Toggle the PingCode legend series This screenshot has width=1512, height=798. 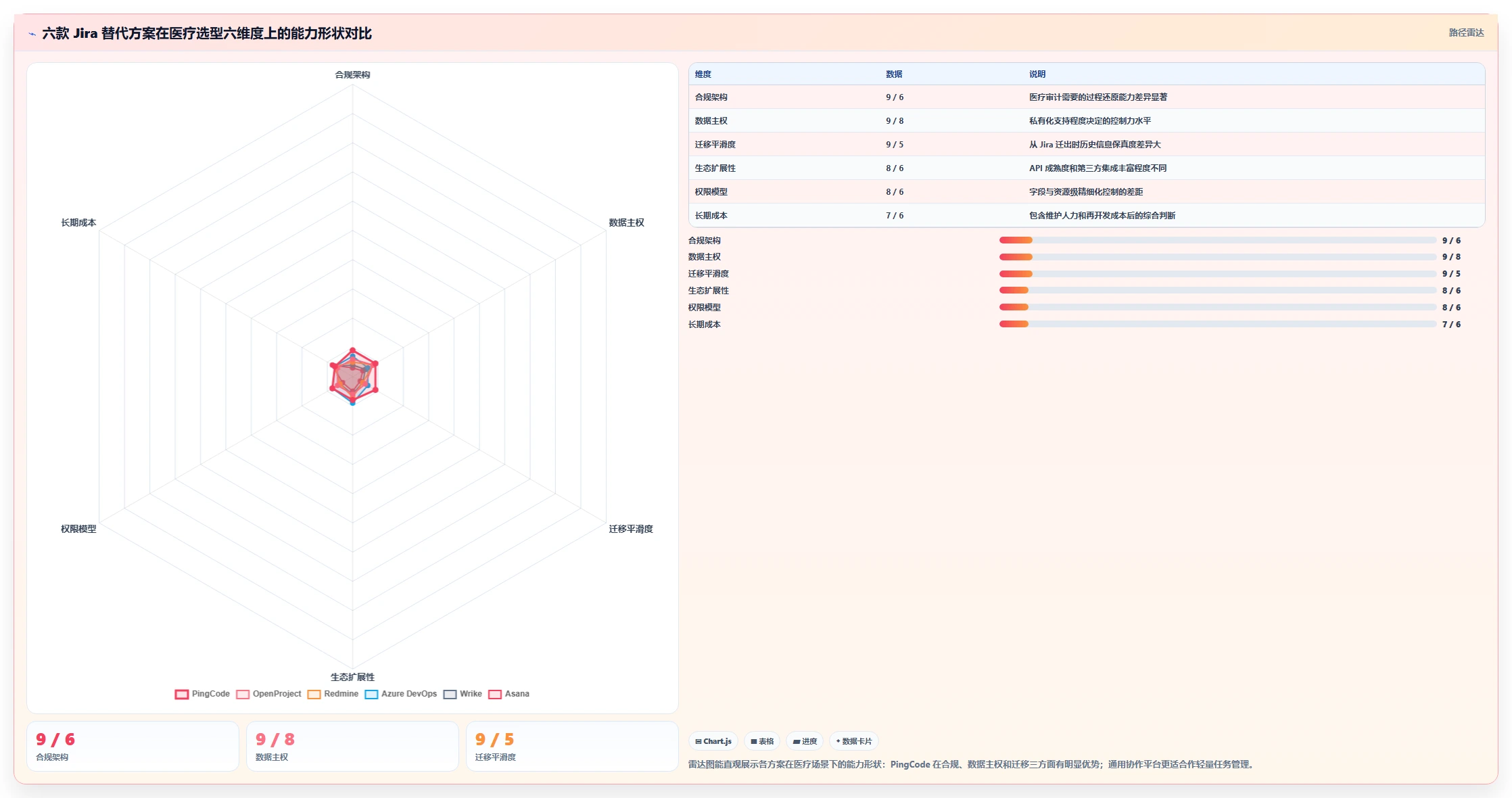202,694
